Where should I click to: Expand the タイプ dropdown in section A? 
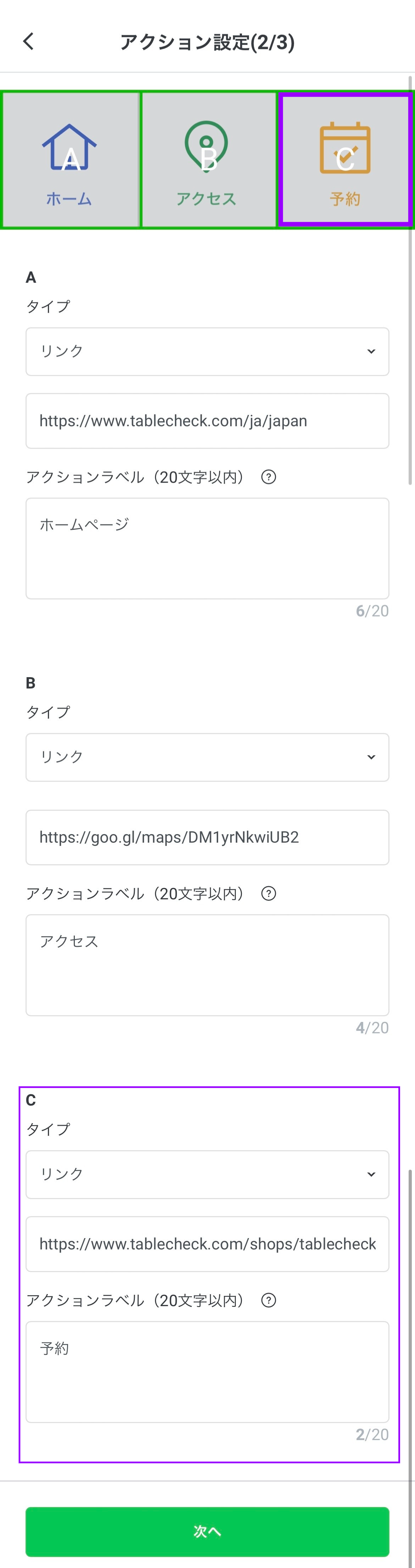coord(207,351)
